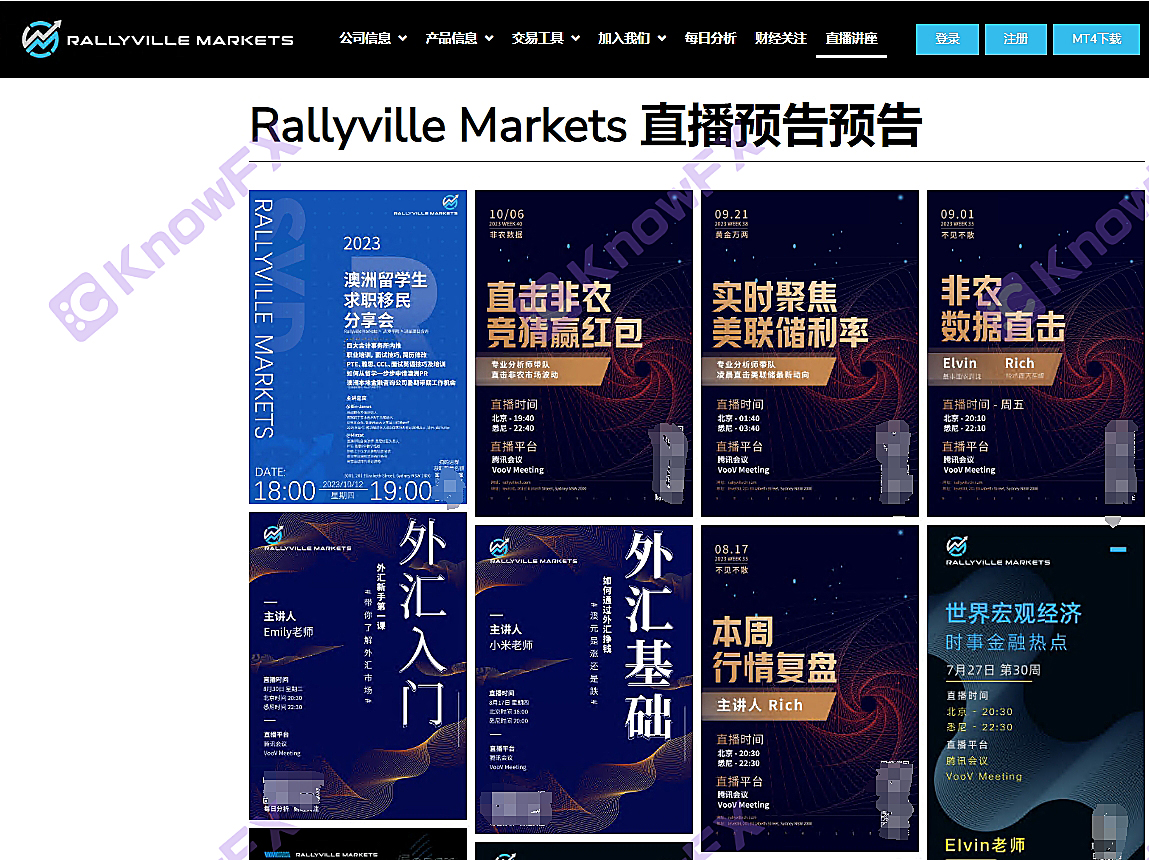Open the 每日分析 menu item
This screenshot has width=1149, height=860.
click(710, 38)
